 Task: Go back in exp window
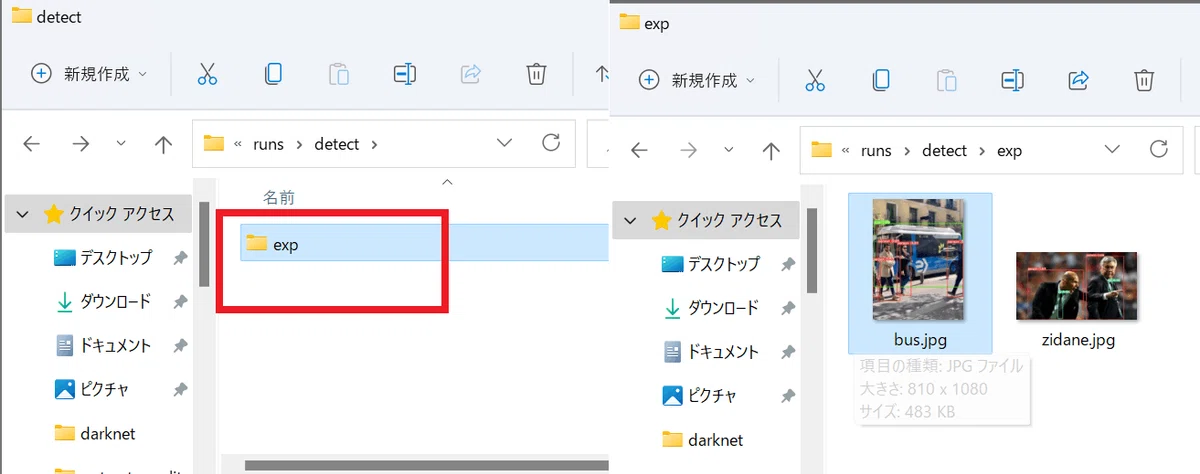640,150
